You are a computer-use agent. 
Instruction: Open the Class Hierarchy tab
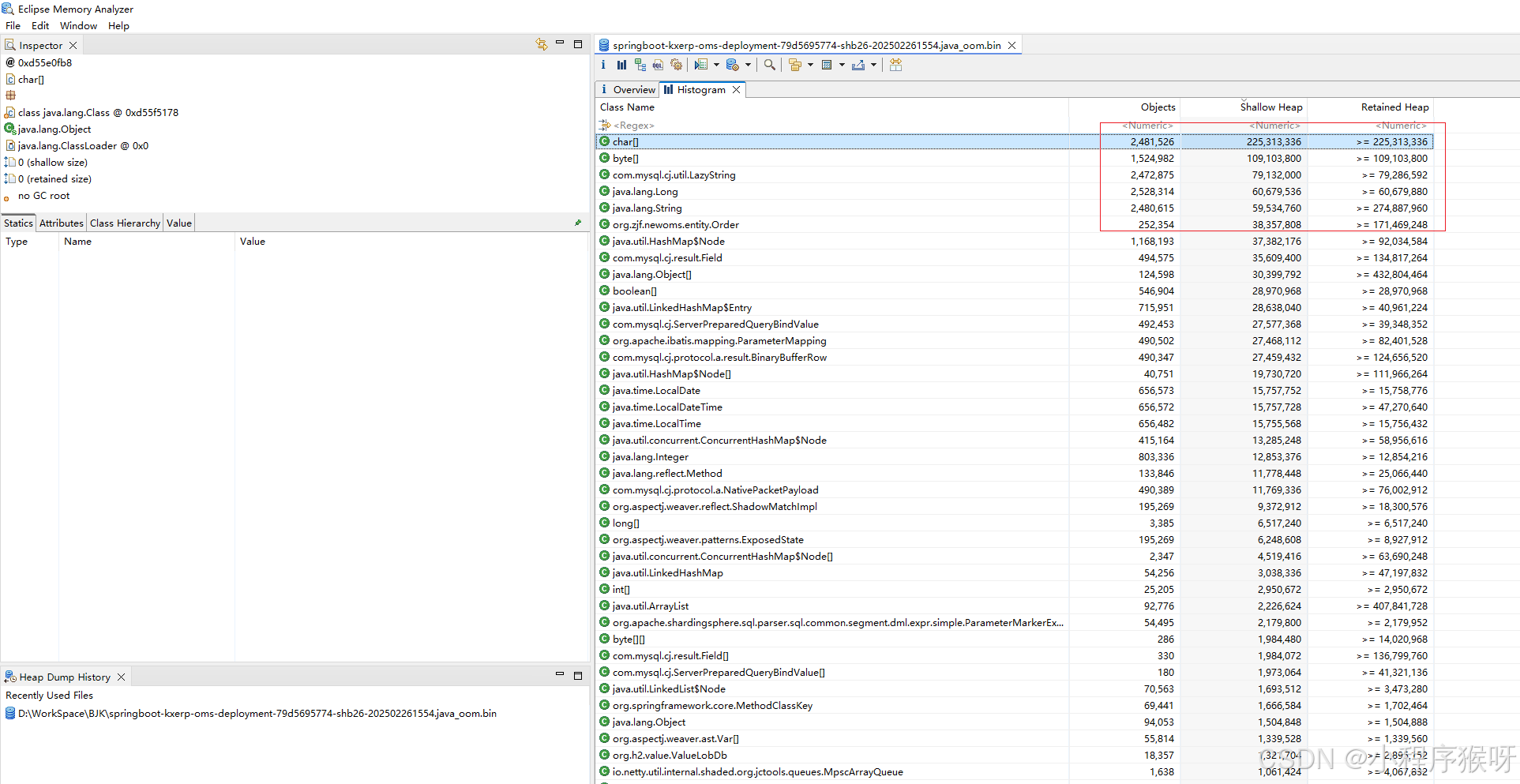(125, 223)
